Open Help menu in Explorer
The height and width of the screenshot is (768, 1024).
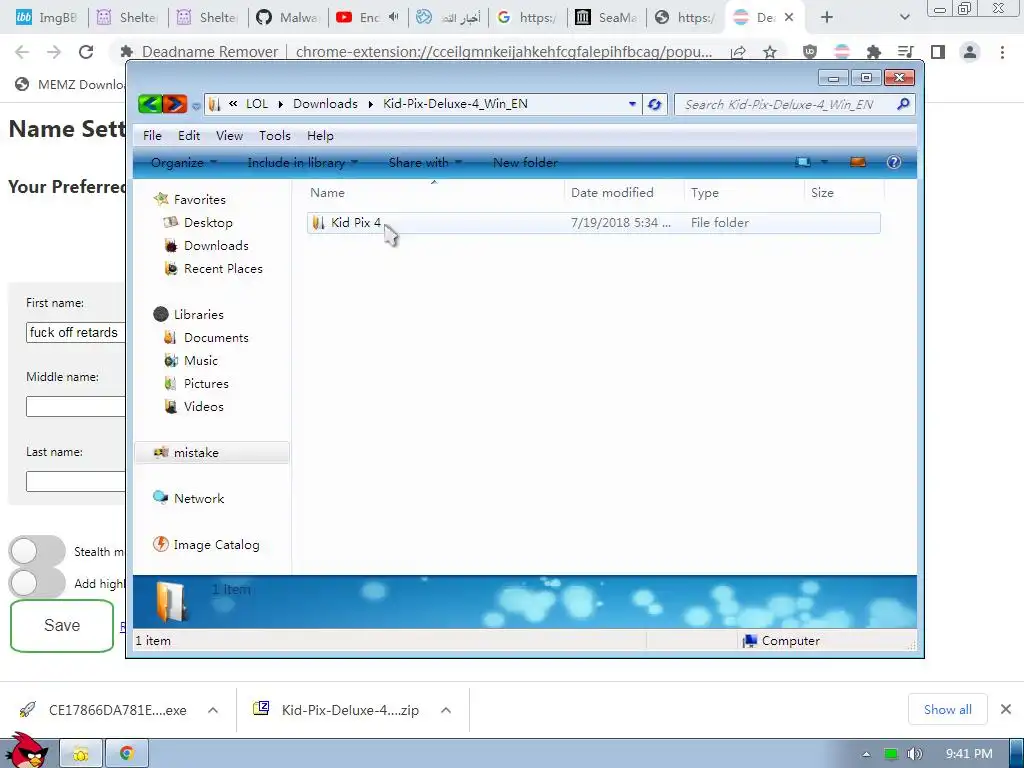click(320, 136)
